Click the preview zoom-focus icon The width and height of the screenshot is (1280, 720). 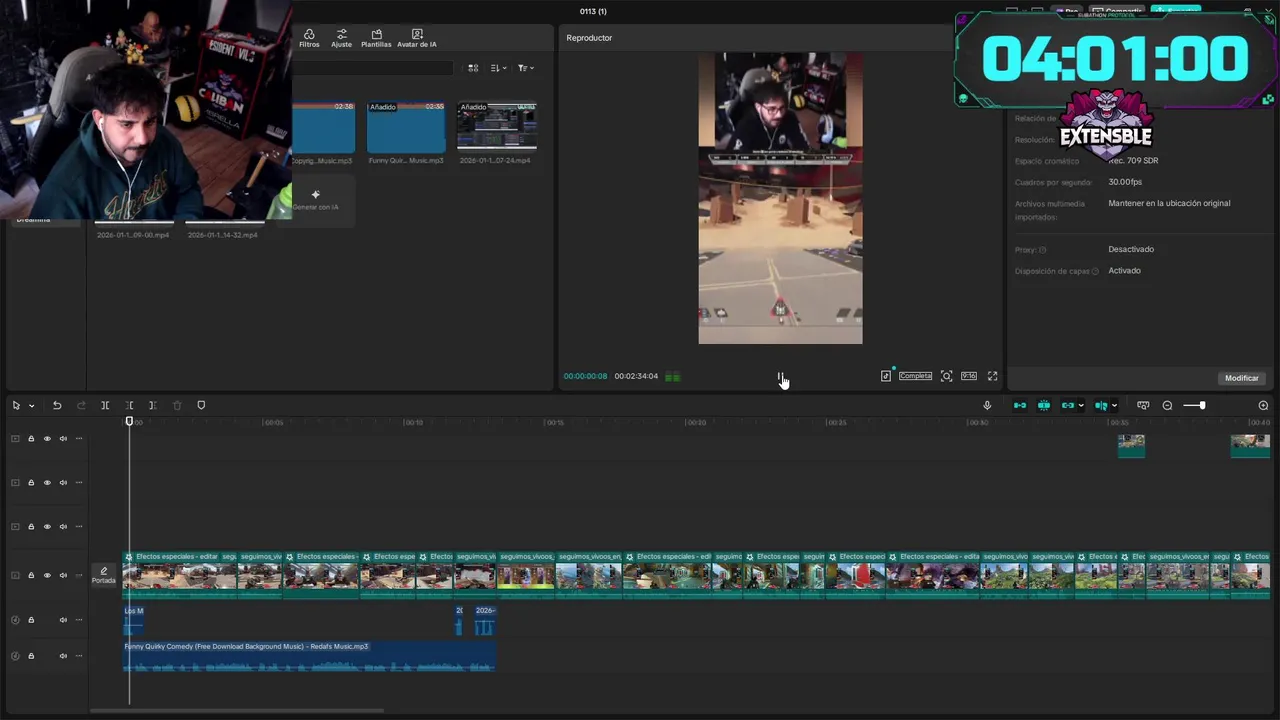click(x=946, y=376)
